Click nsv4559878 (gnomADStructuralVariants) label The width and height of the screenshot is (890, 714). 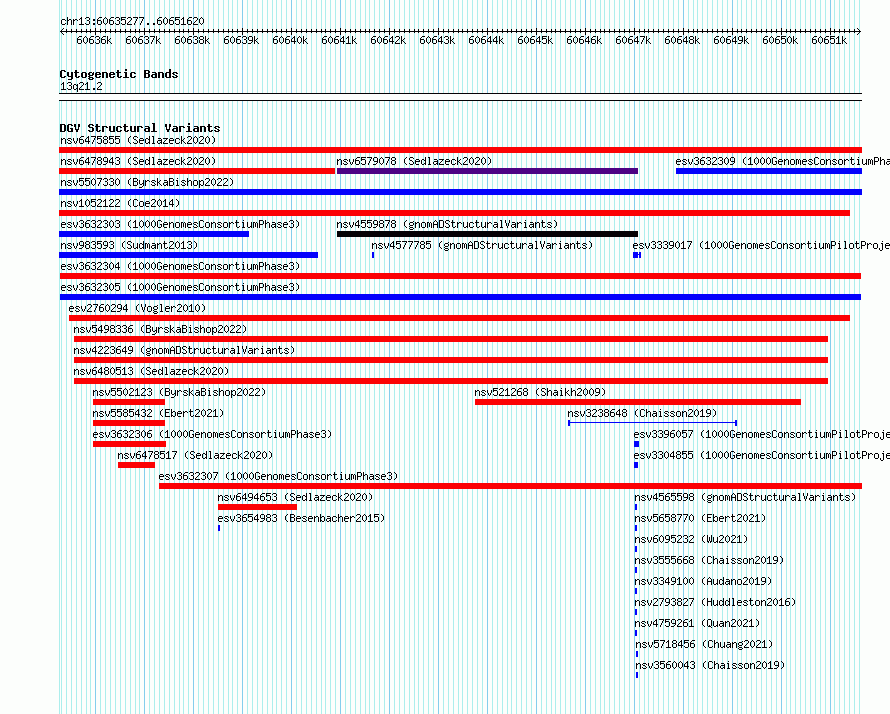[447, 224]
